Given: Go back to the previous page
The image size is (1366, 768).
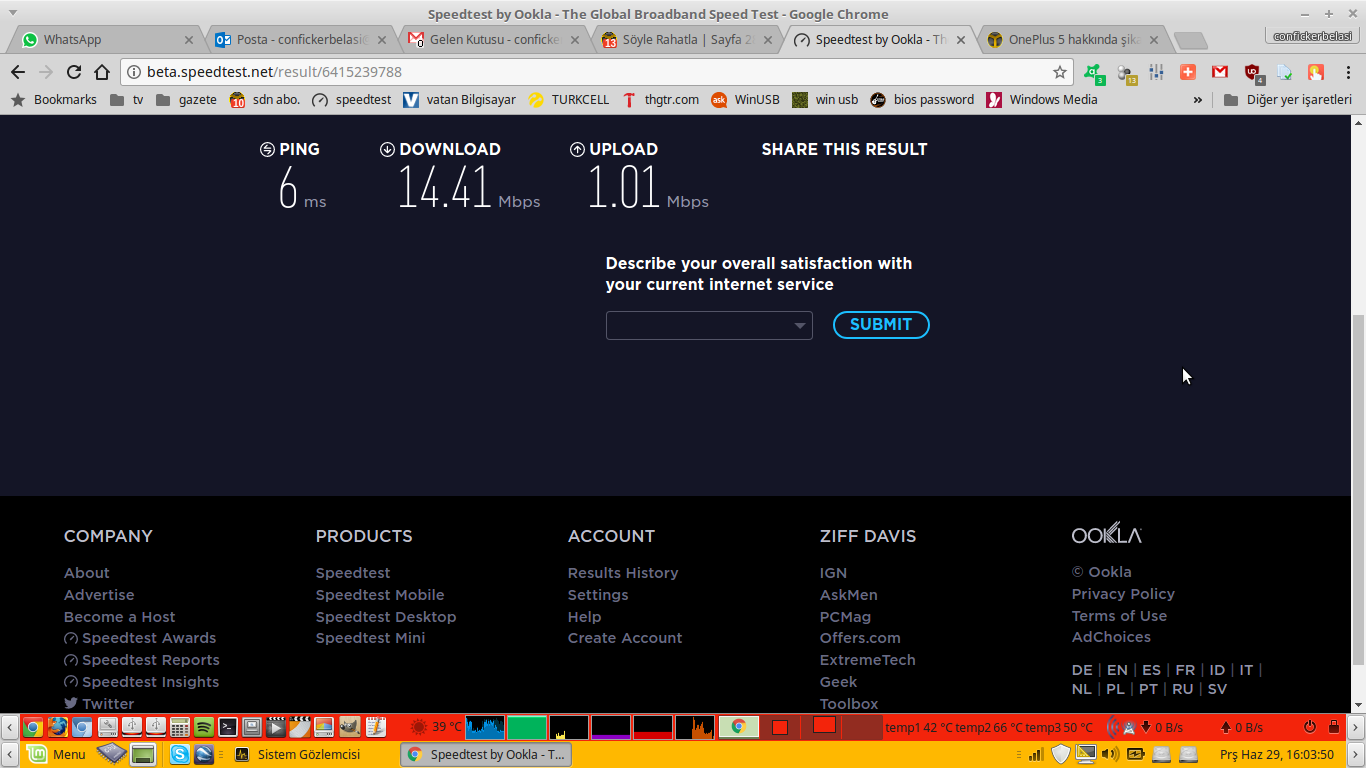Looking at the screenshot, I should click(x=18, y=72).
